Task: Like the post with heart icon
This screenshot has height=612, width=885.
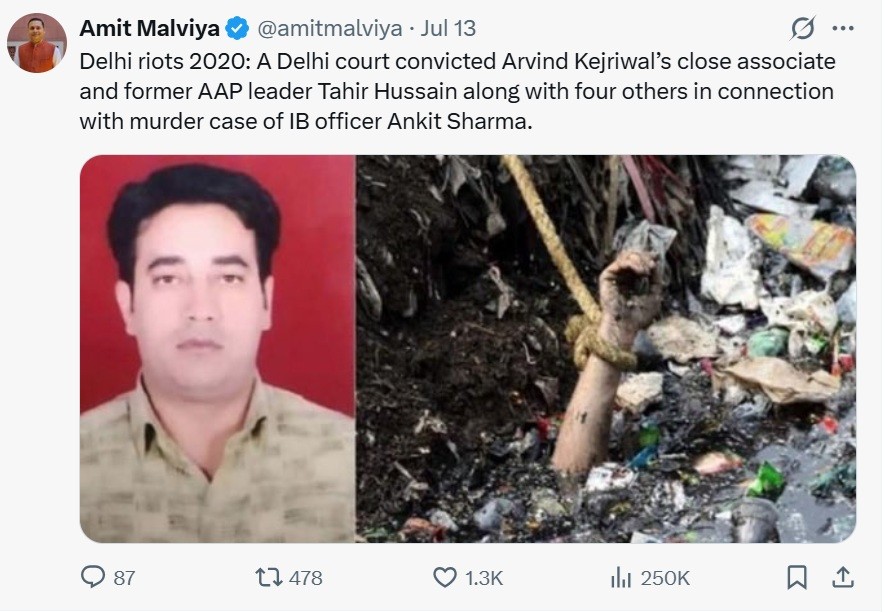Action: 445,578
